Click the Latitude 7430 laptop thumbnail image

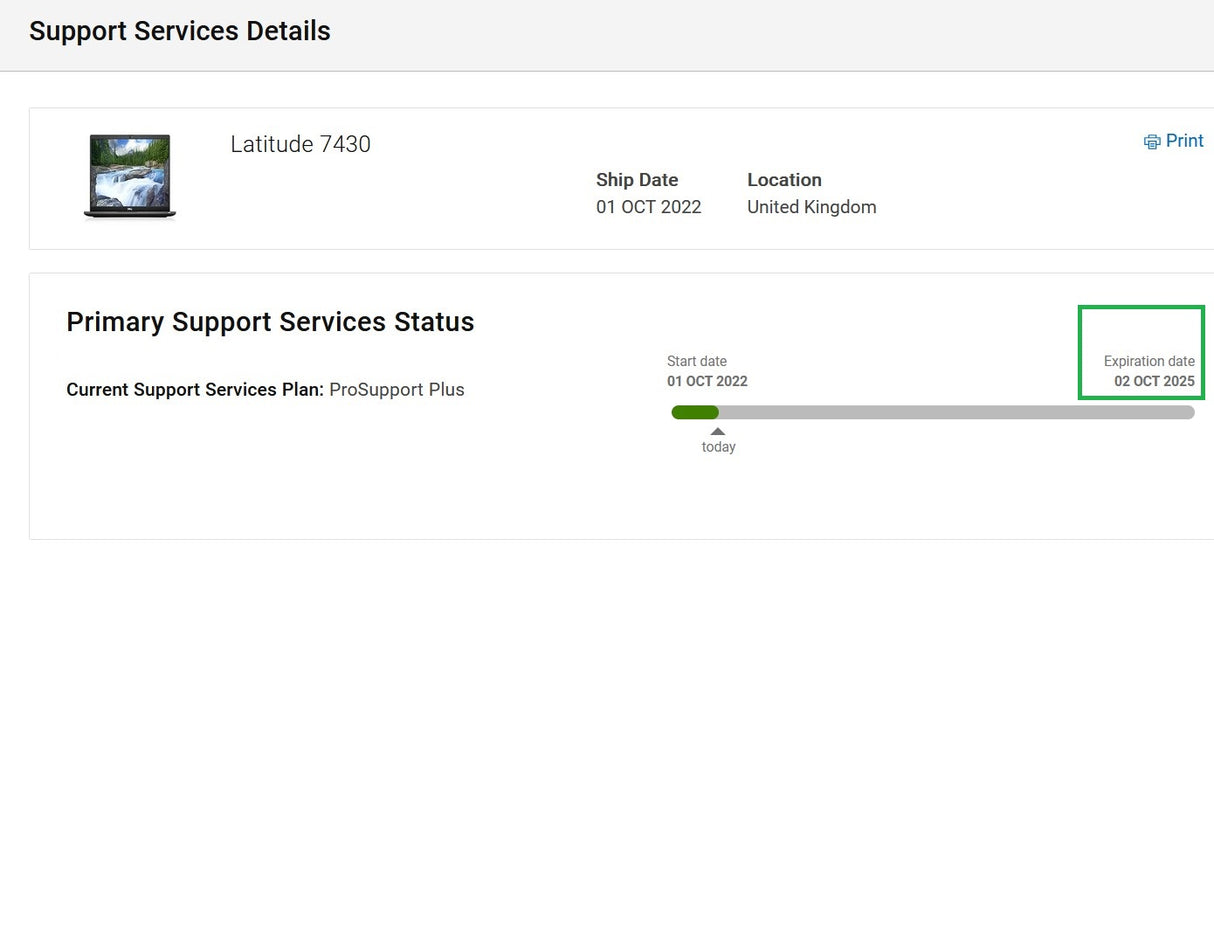[x=130, y=176]
